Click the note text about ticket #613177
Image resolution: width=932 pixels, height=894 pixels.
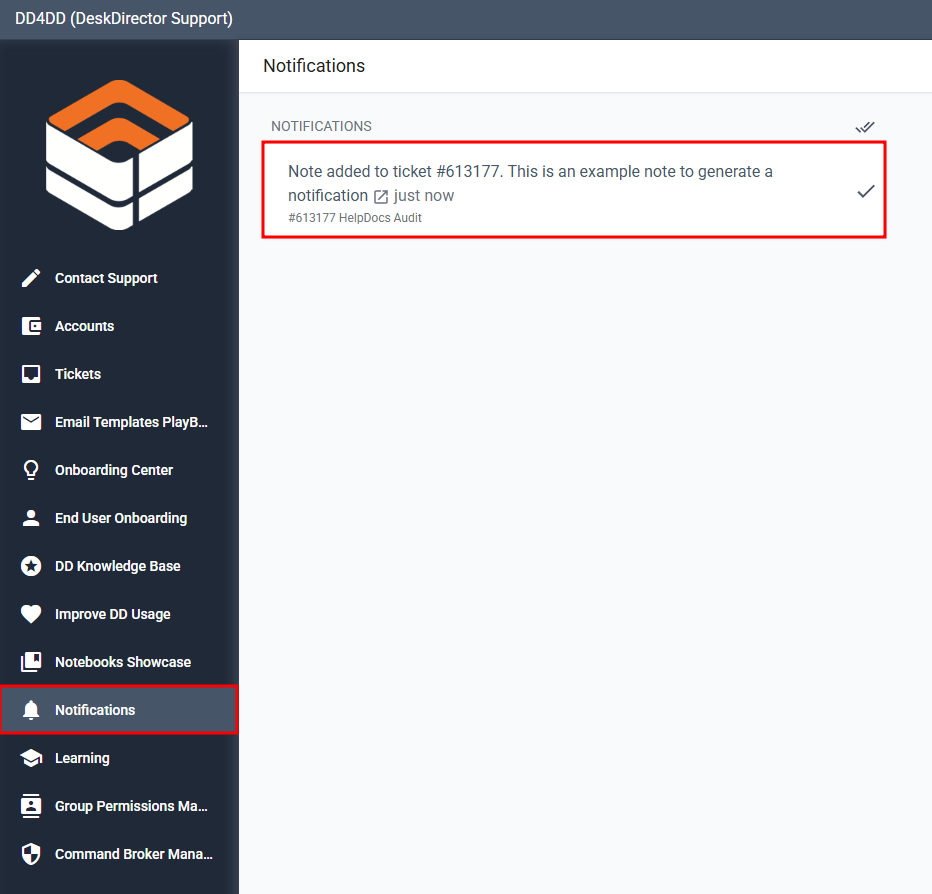[x=530, y=183]
